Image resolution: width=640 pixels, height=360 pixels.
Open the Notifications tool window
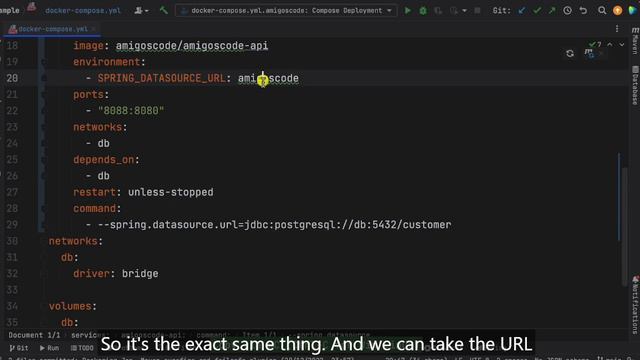point(635,305)
